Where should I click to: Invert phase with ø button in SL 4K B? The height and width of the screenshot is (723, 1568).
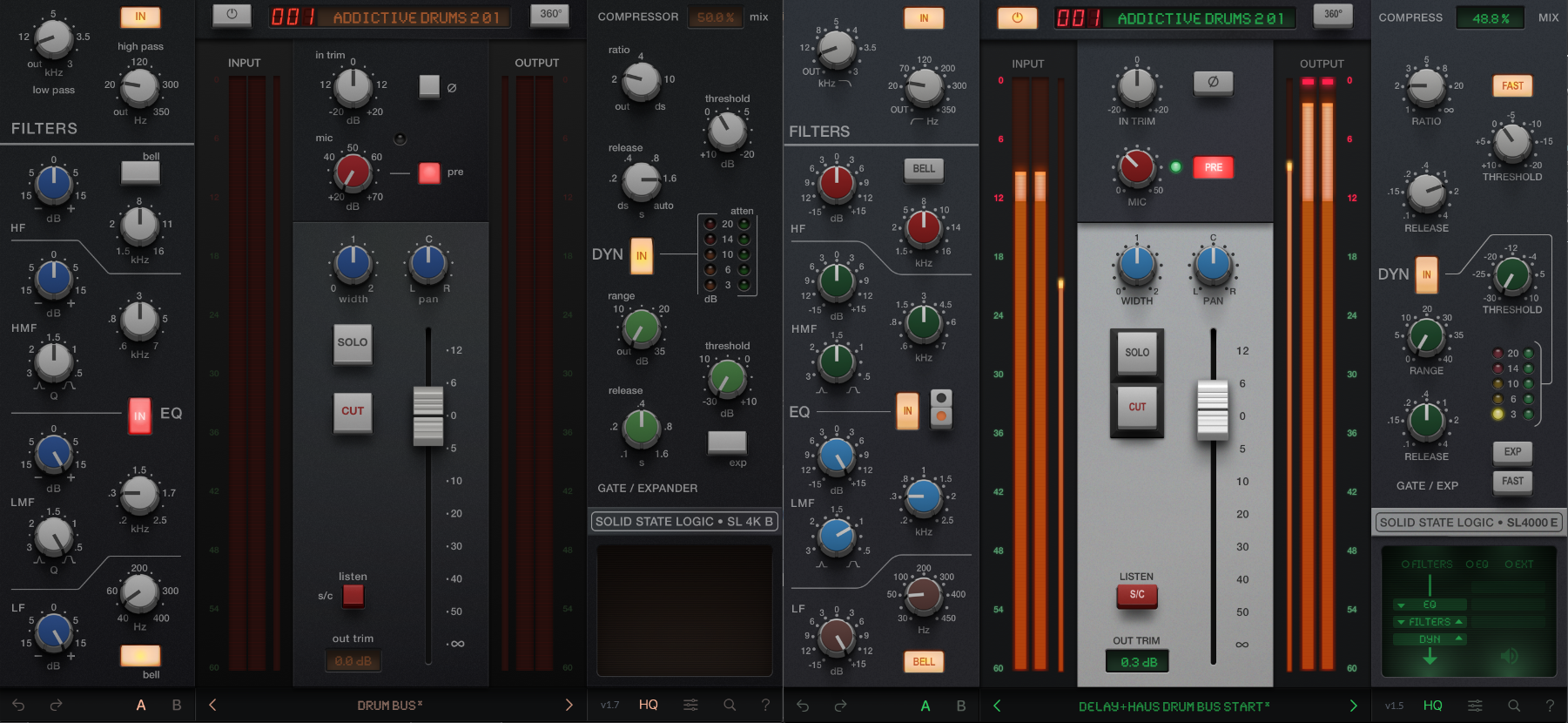coord(429,85)
